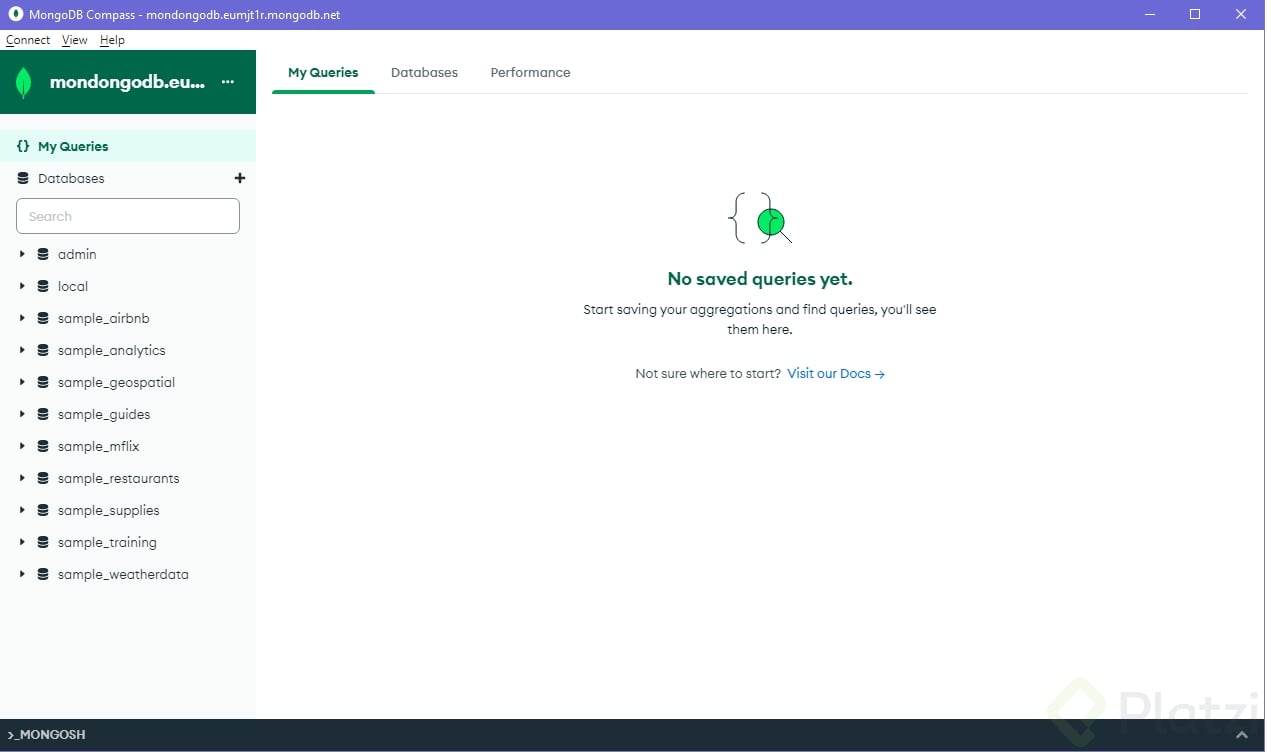Expand the sample_training database tree
The width and height of the screenshot is (1271, 755).
coord(22,542)
